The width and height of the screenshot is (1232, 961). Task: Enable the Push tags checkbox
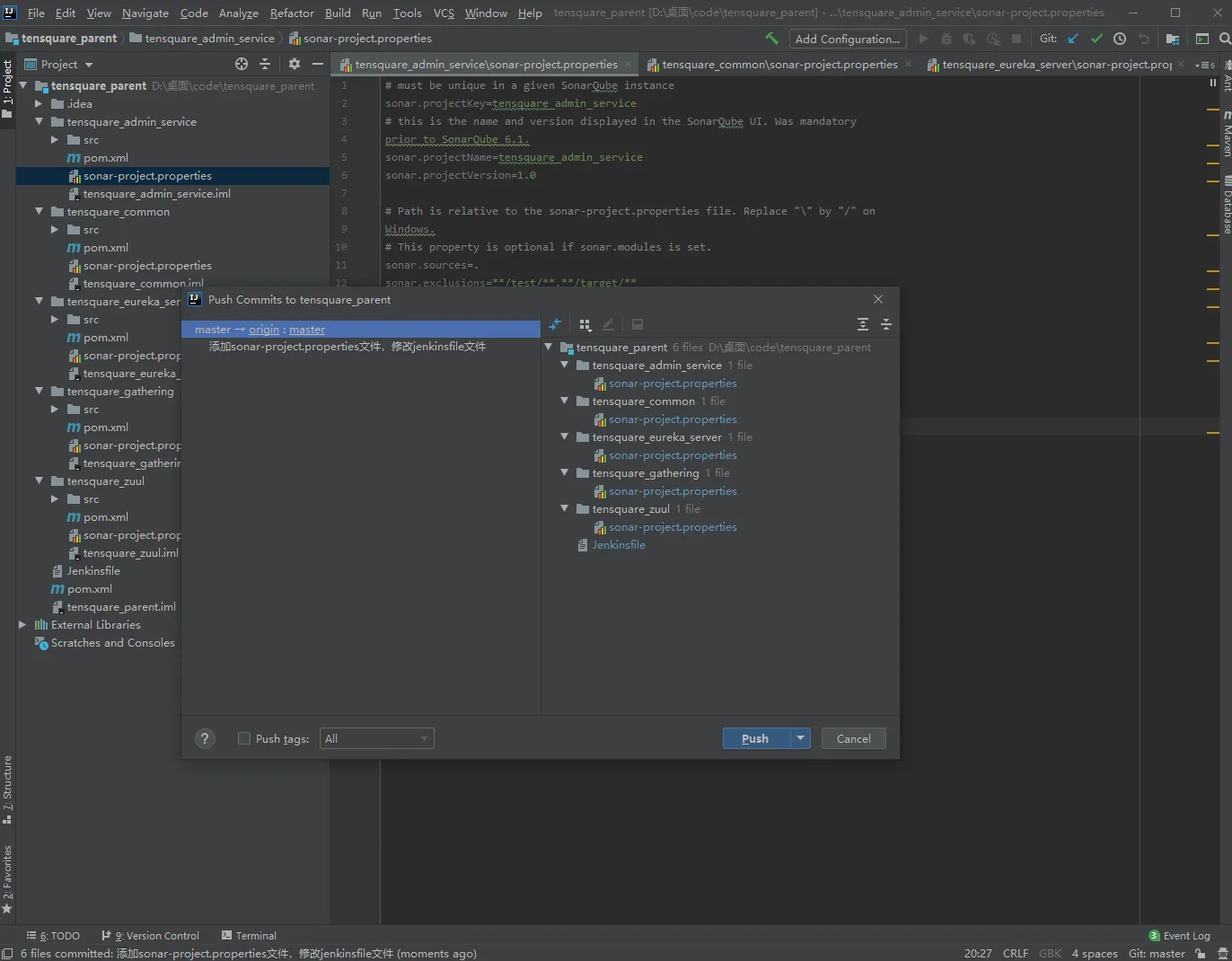(244, 738)
